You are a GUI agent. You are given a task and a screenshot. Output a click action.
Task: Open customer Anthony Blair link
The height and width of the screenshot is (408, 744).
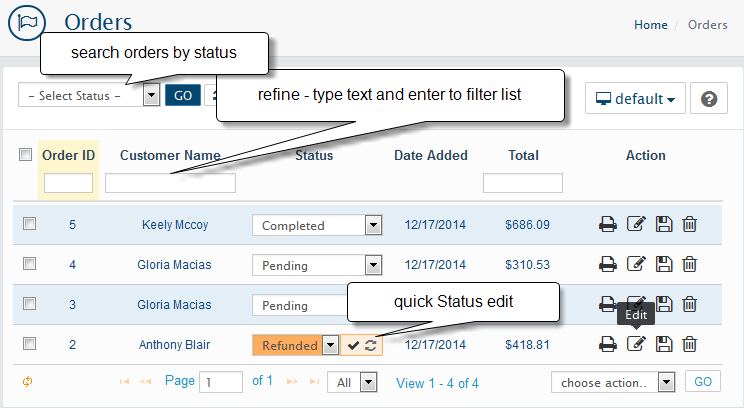point(174,344)
